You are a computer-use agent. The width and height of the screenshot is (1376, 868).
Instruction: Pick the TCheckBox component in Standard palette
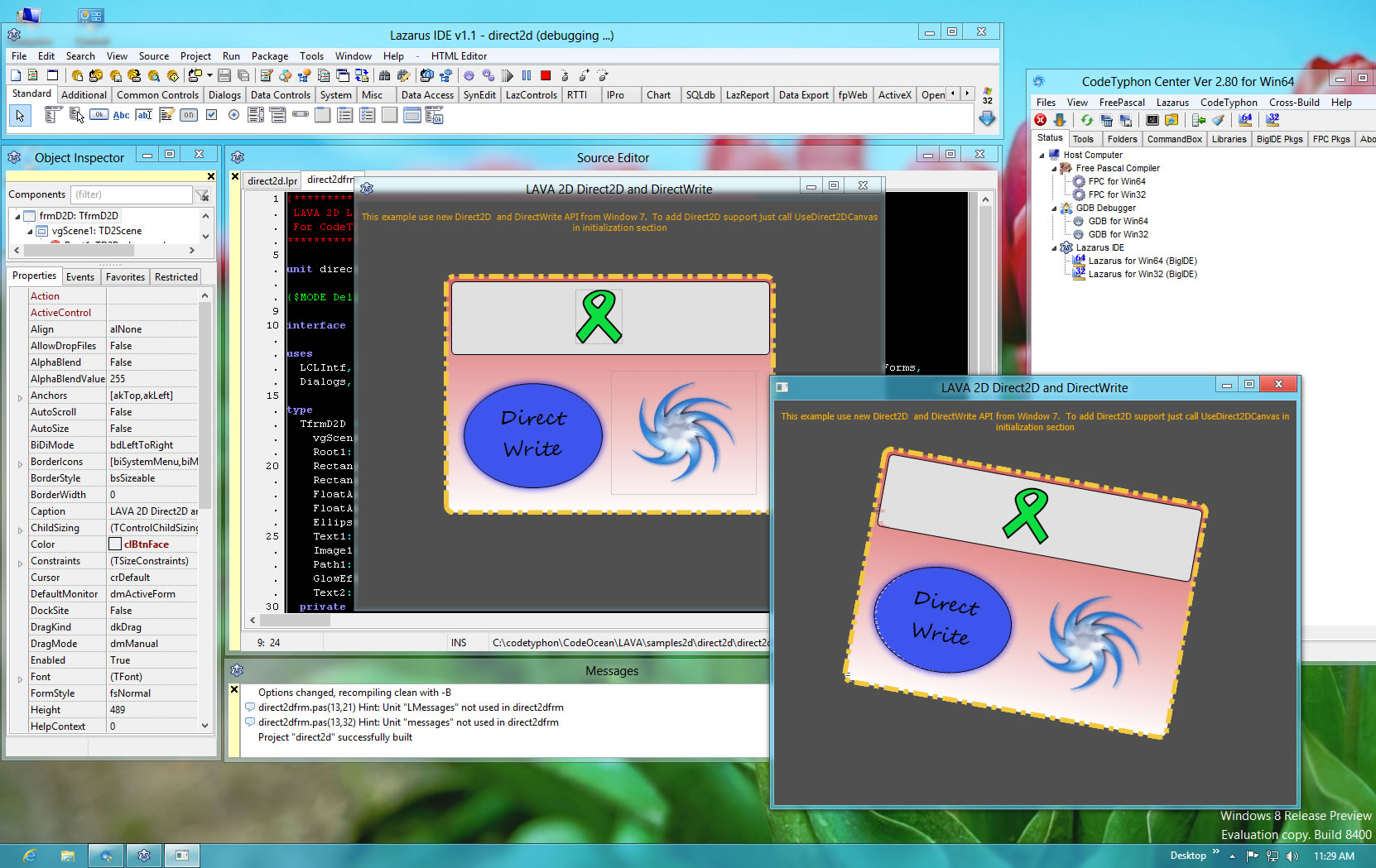tap(211, 115)
